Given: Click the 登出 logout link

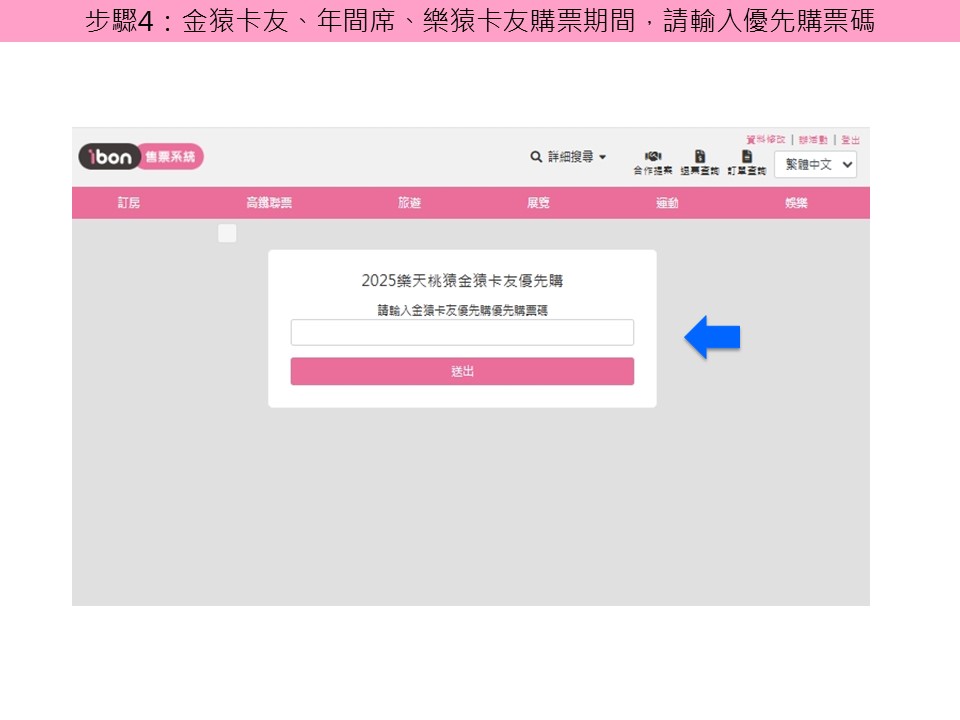Looking at the screenshot, I should tap(850, 140).
